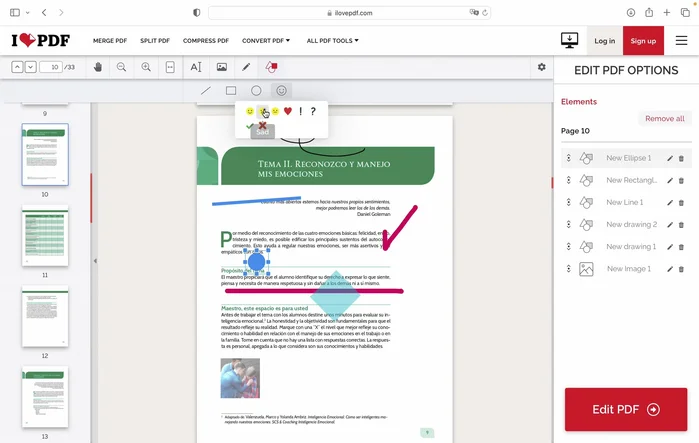
Task: Go to the iLovePDF home logo
Action: tap(41, 40)
